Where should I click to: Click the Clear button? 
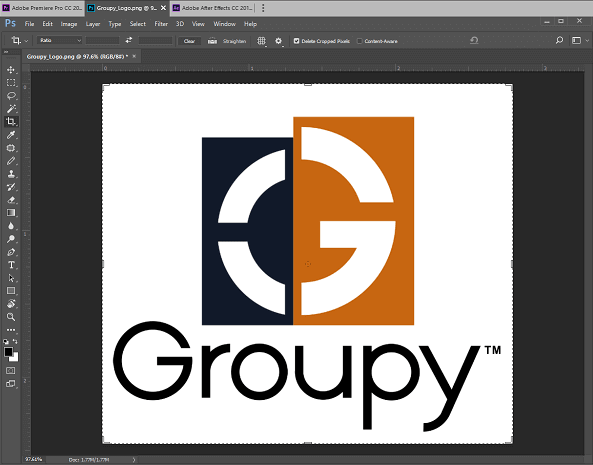[189, 41]
